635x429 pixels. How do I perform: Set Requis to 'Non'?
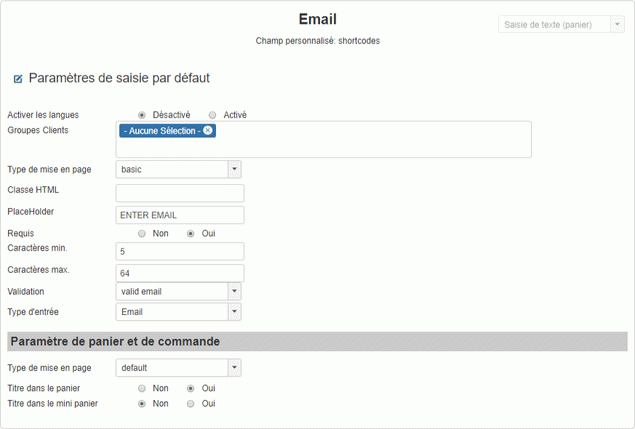[x=142, y=233]
